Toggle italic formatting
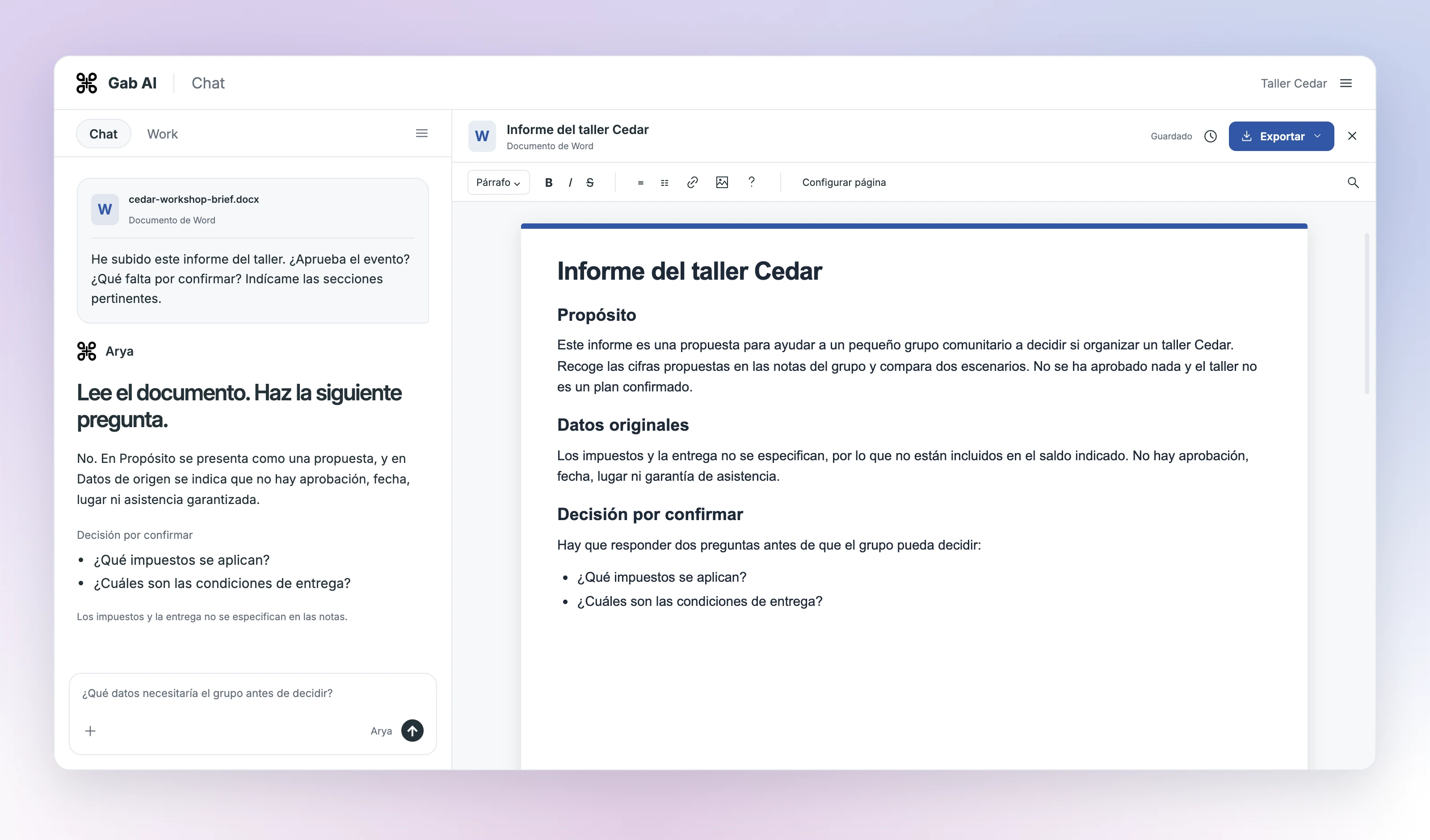The image size is (1430, 840). tap(570, 182)
